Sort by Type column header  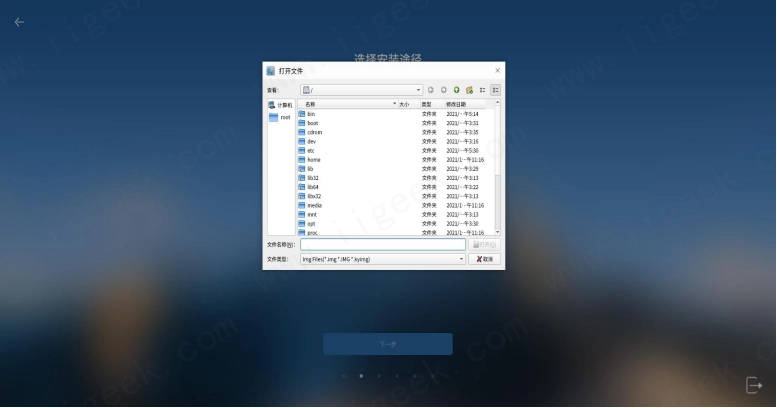click(x=431, y=104)
